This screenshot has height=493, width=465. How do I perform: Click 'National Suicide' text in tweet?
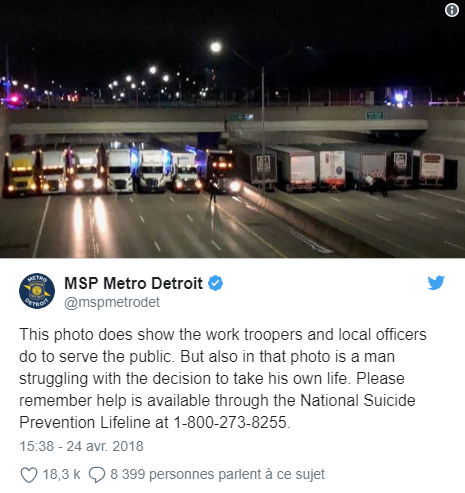pos(358,400)
